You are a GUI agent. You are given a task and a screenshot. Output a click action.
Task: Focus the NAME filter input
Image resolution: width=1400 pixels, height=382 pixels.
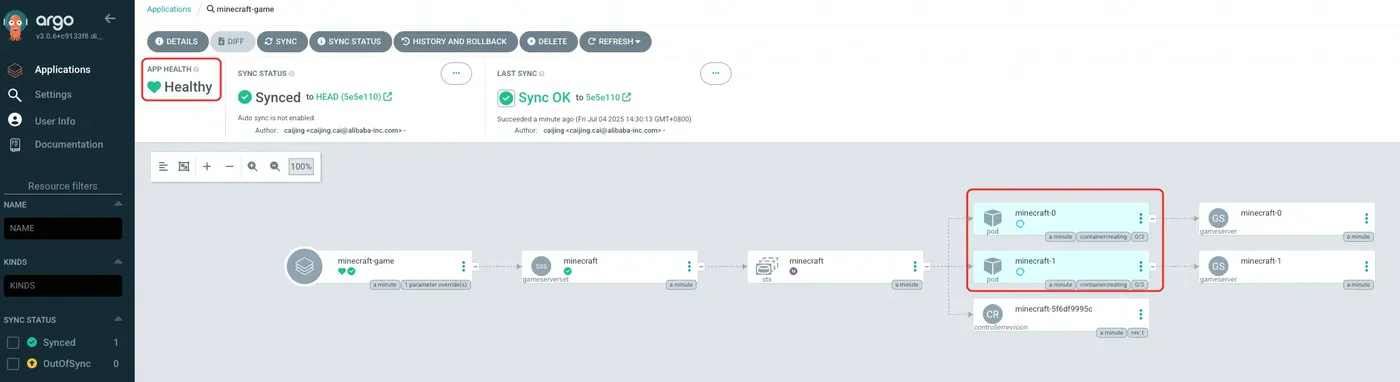point(62,228)
